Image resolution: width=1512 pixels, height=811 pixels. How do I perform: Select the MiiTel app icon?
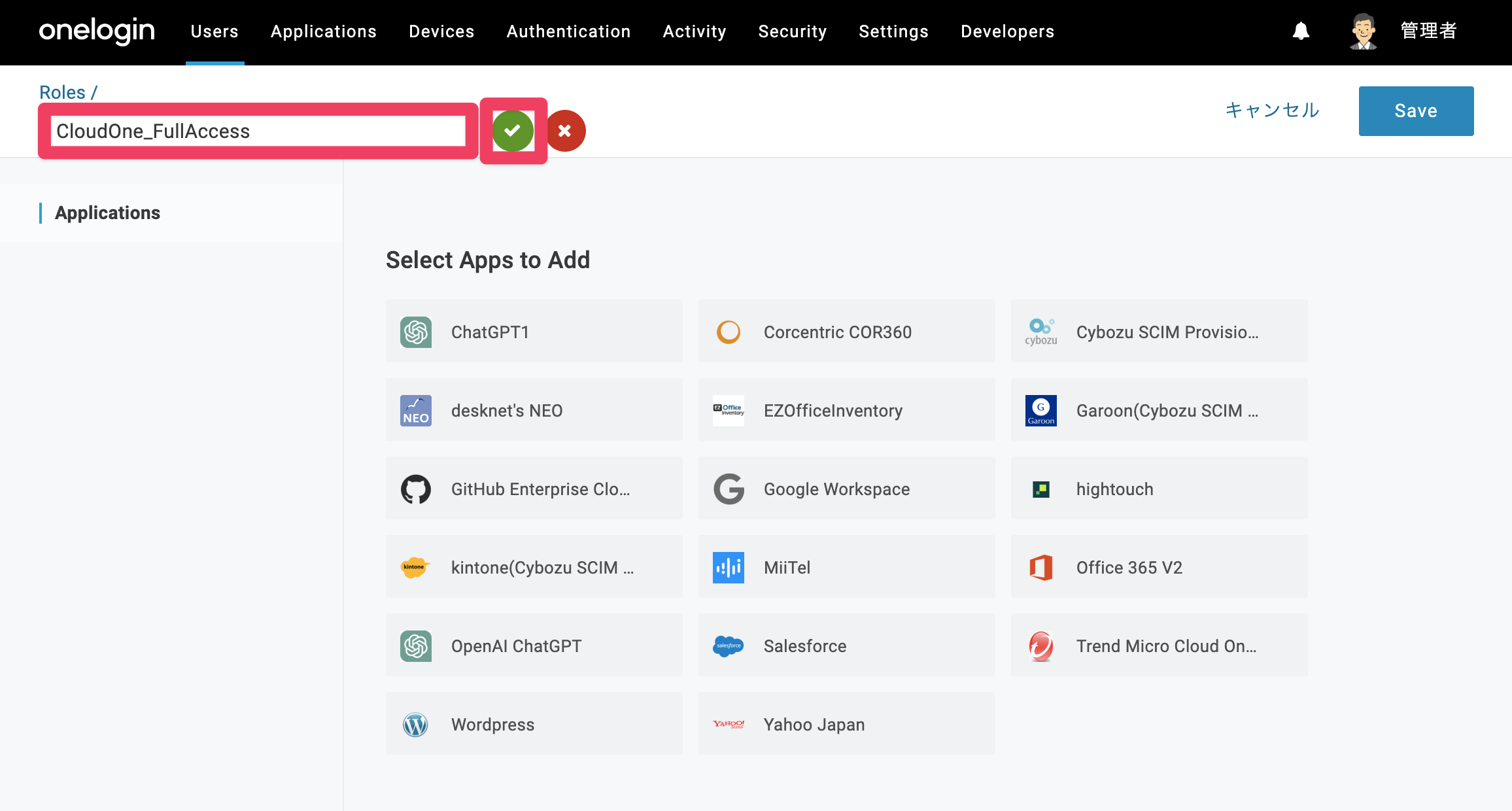tap(729, 567)
